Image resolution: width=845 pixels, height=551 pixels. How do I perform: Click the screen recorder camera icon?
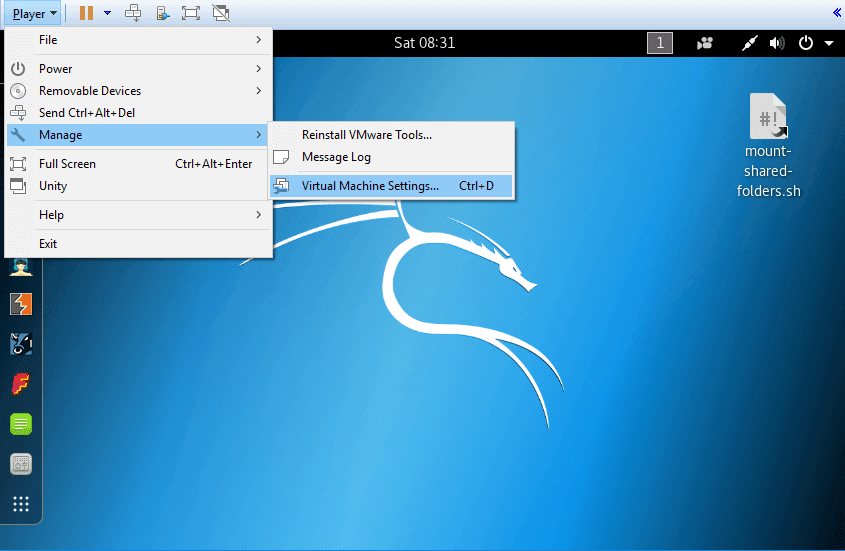click(705, 43)
